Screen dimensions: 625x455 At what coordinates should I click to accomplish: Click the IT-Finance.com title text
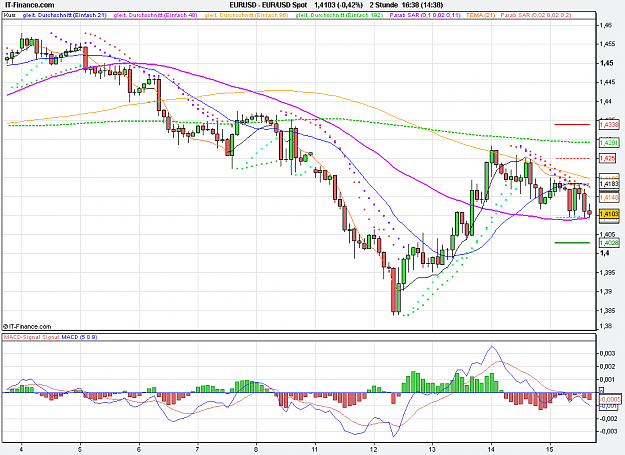[28, 5]
